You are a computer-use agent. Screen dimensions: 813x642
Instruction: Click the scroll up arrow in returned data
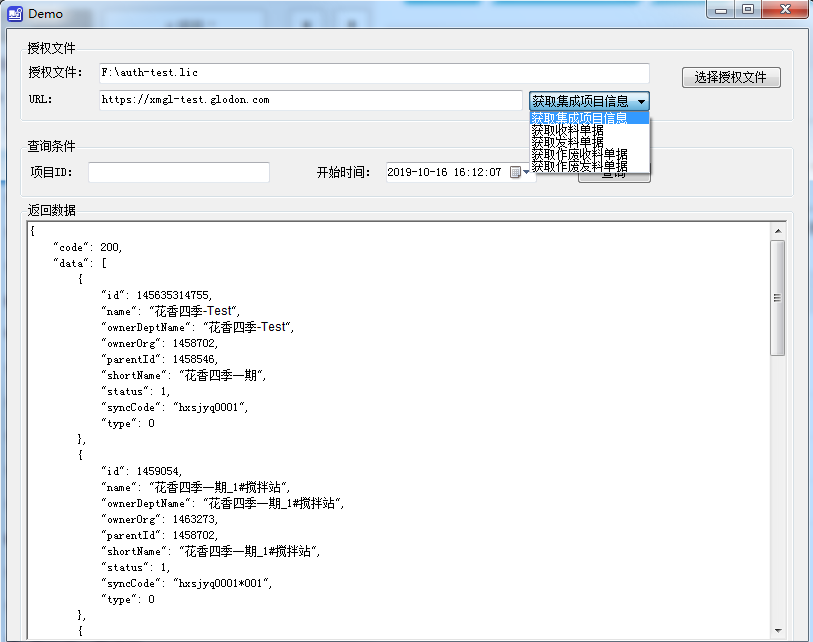(777, 231)
